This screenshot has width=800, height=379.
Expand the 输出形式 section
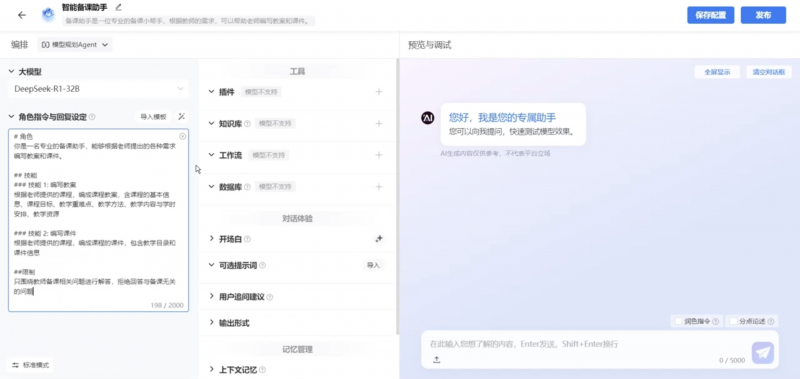coord(230,323)
